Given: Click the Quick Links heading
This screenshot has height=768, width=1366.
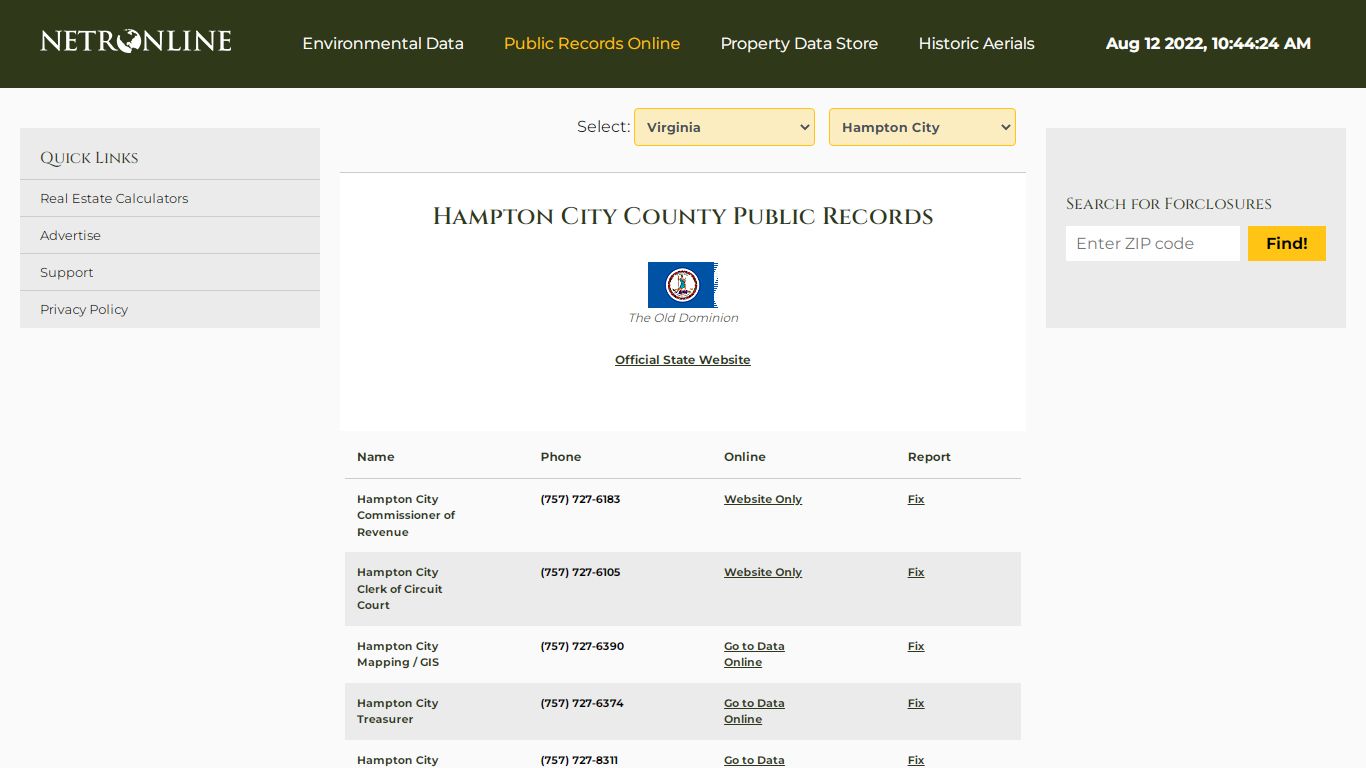Looking at the screenshot, I should (x=89, y=158).
